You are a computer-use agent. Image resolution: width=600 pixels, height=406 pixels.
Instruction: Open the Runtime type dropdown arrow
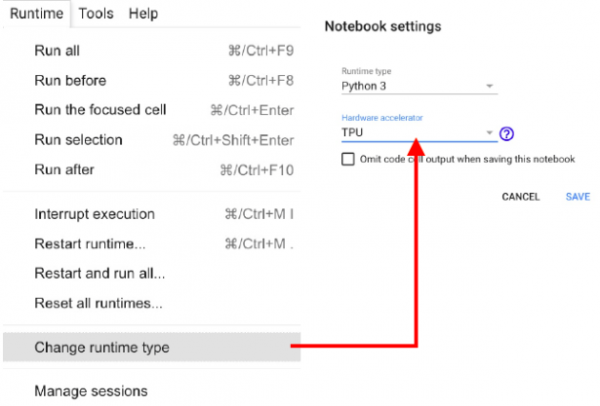coord(489,86)
